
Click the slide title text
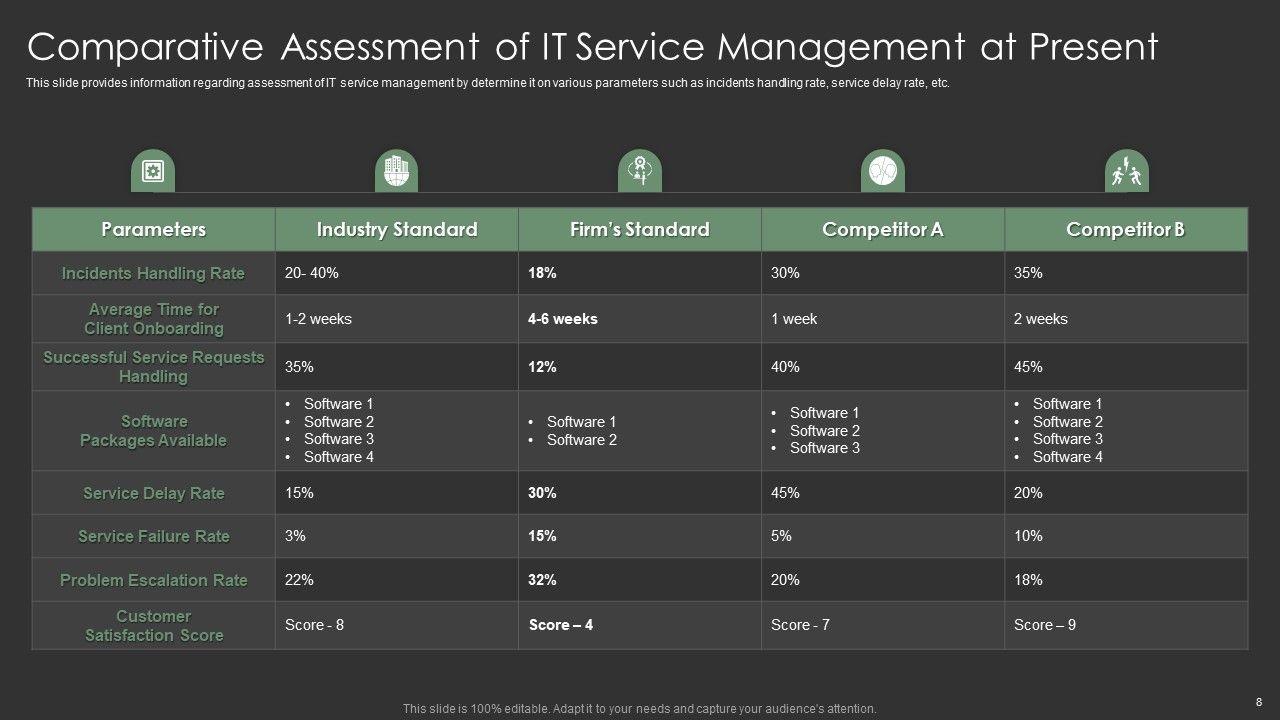click(x=592, y=47)
